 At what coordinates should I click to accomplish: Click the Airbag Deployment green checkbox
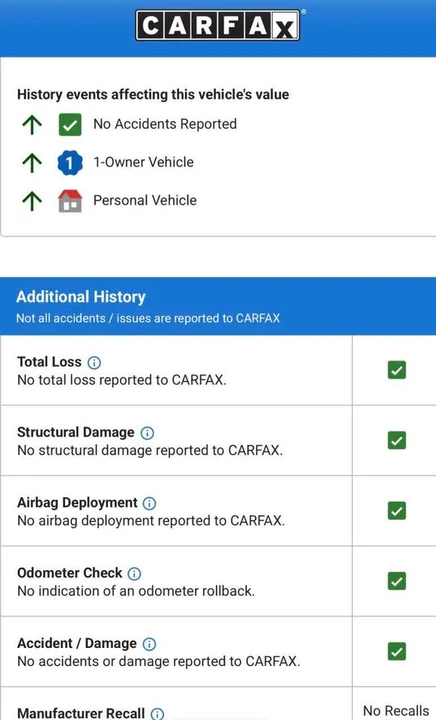point(397,511)
